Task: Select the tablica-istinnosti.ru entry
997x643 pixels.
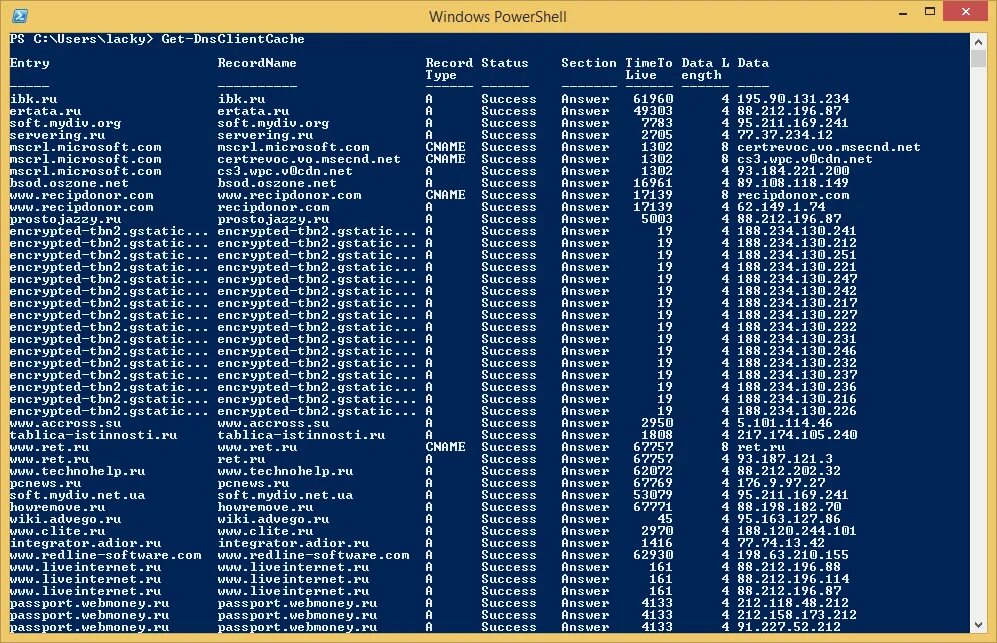Action: (93, 436)
